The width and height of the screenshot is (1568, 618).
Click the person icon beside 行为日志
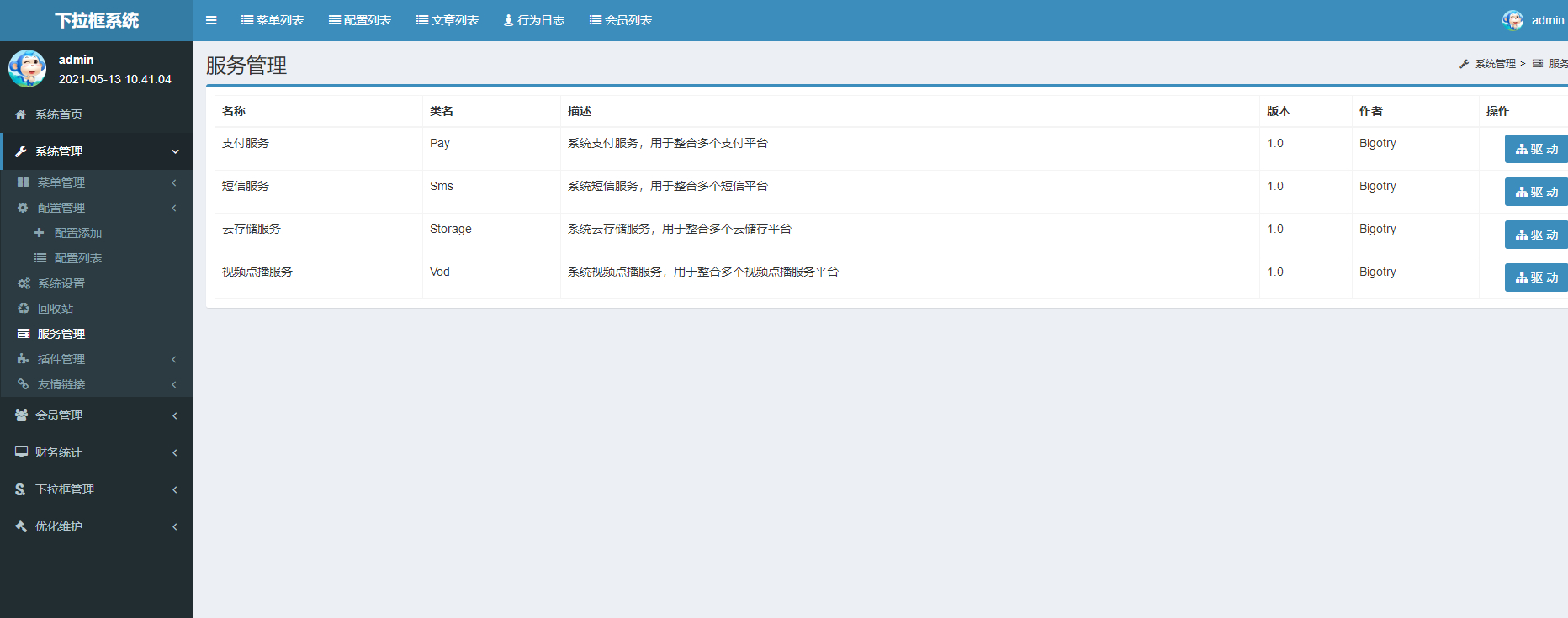pyautogui.click(x=508, y=20)
